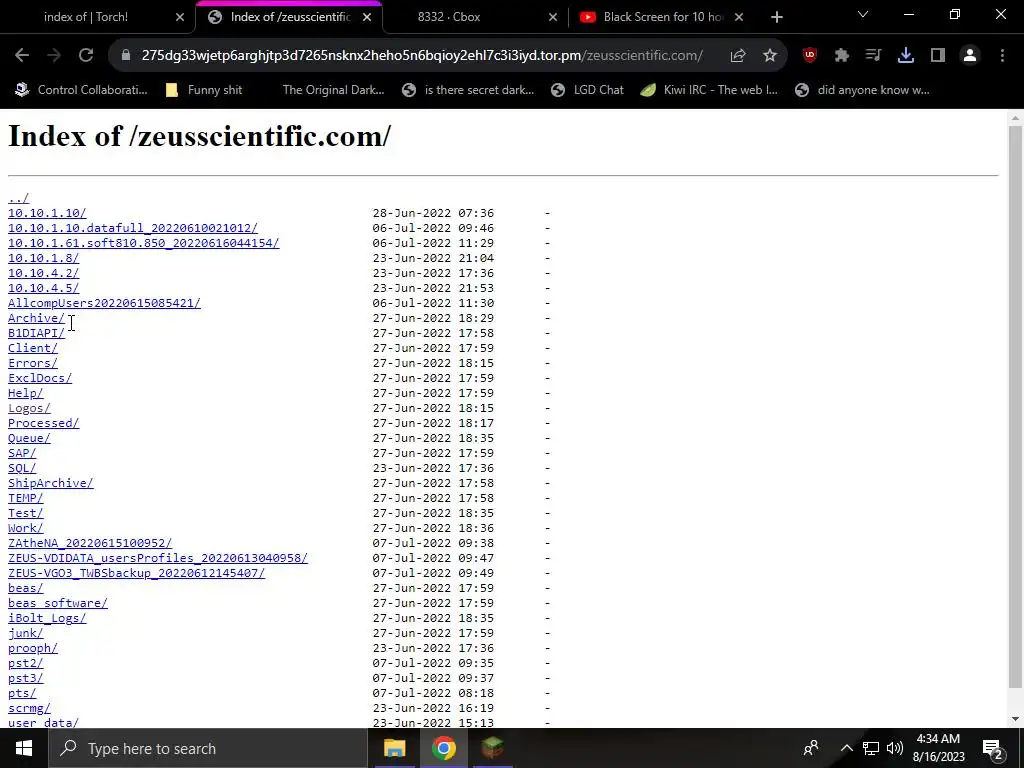Click the lock icon in the address bar
Image resolution: width=1024 pixels, height=768 pixels.
coord(126,56)
